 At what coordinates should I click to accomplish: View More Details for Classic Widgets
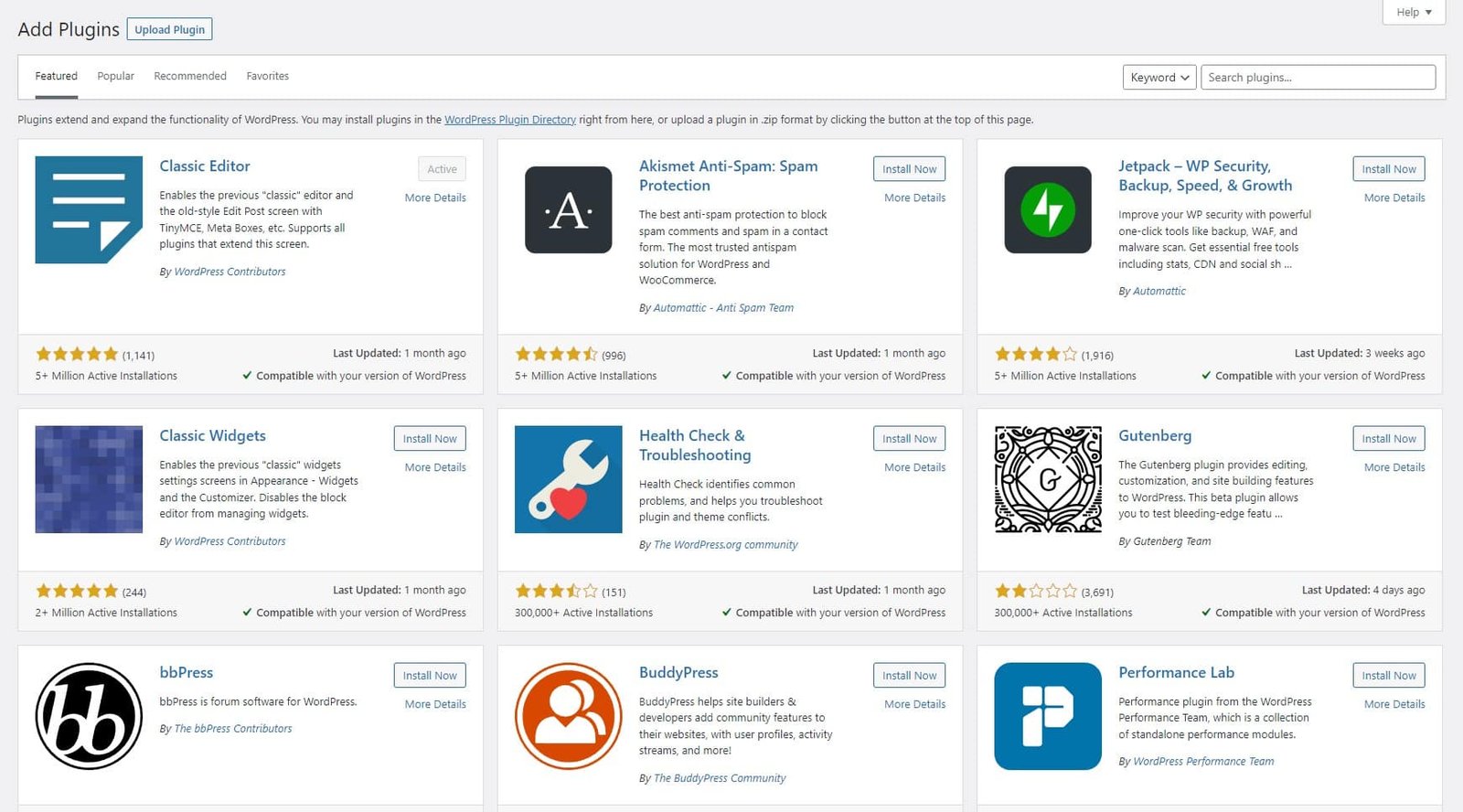point(435,467)
